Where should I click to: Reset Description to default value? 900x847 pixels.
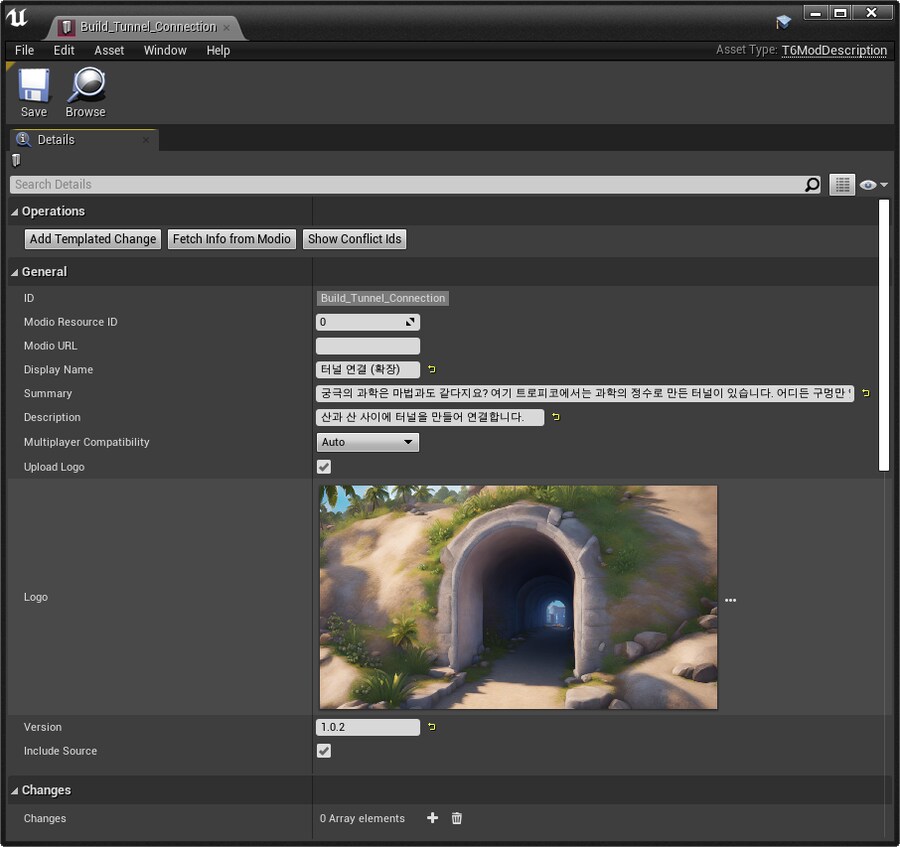pyautogui.click(x=556, y=417)
